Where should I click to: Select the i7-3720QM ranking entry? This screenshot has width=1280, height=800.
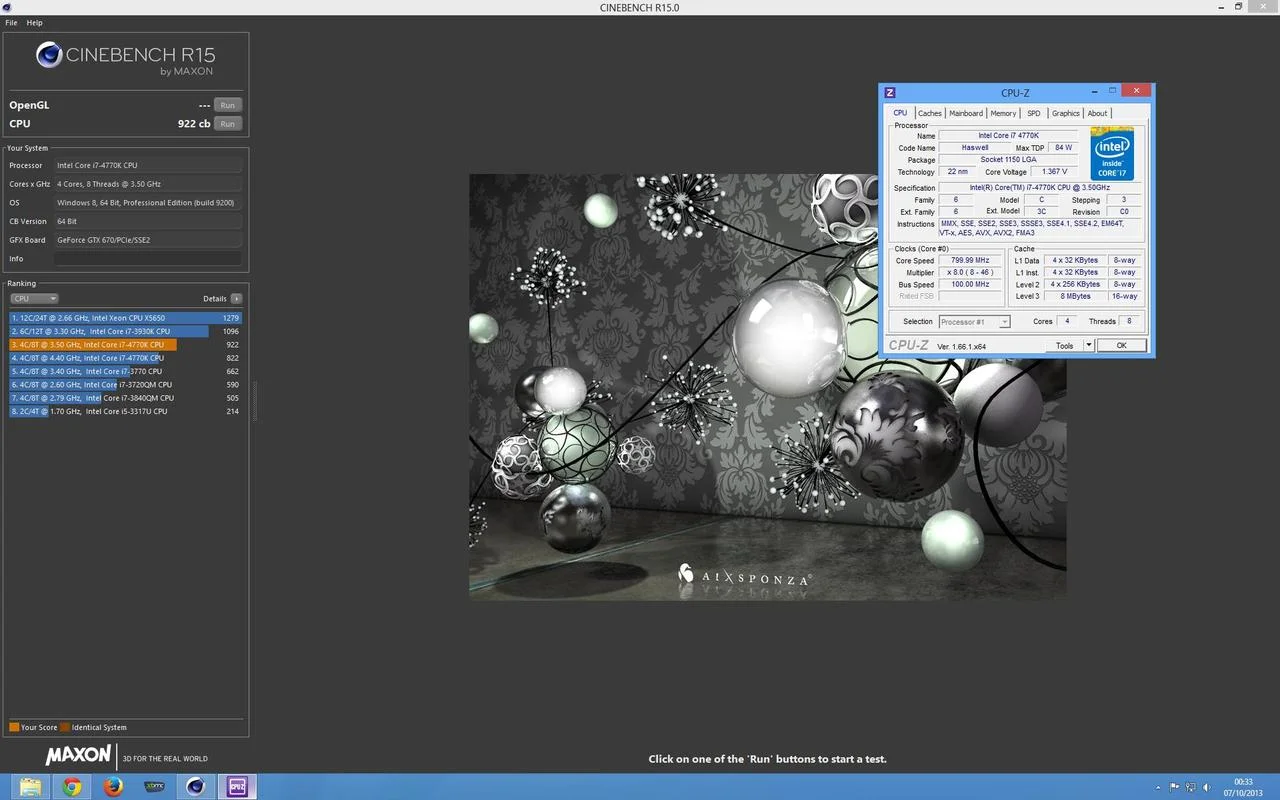pos(125,384)
